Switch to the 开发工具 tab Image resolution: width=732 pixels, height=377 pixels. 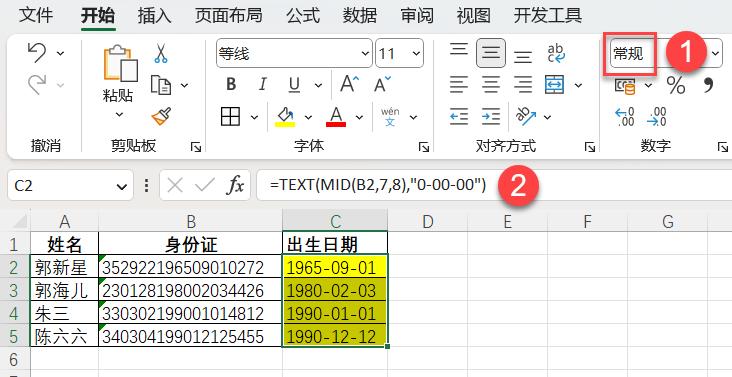(548, 15)
